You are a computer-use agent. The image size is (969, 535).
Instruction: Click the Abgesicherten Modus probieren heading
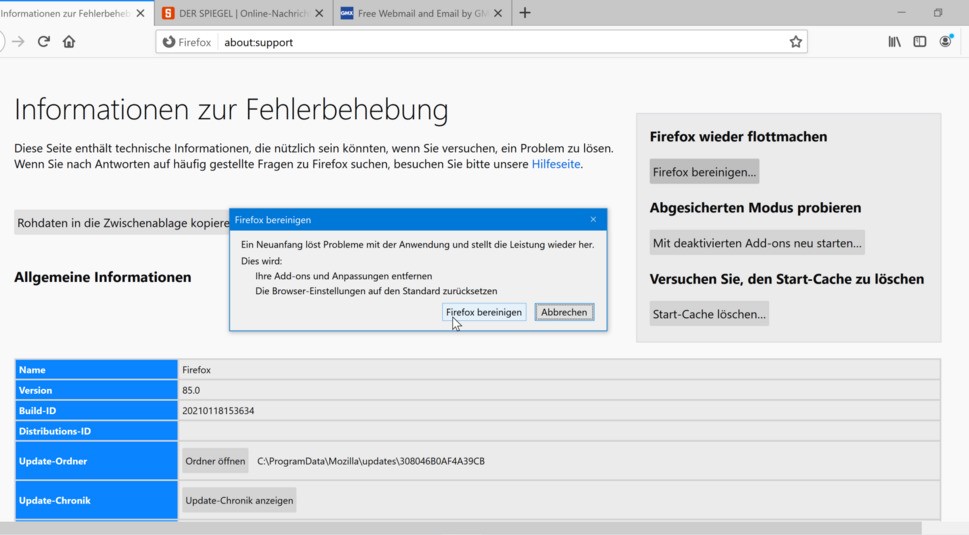click(x=755, y=208)
